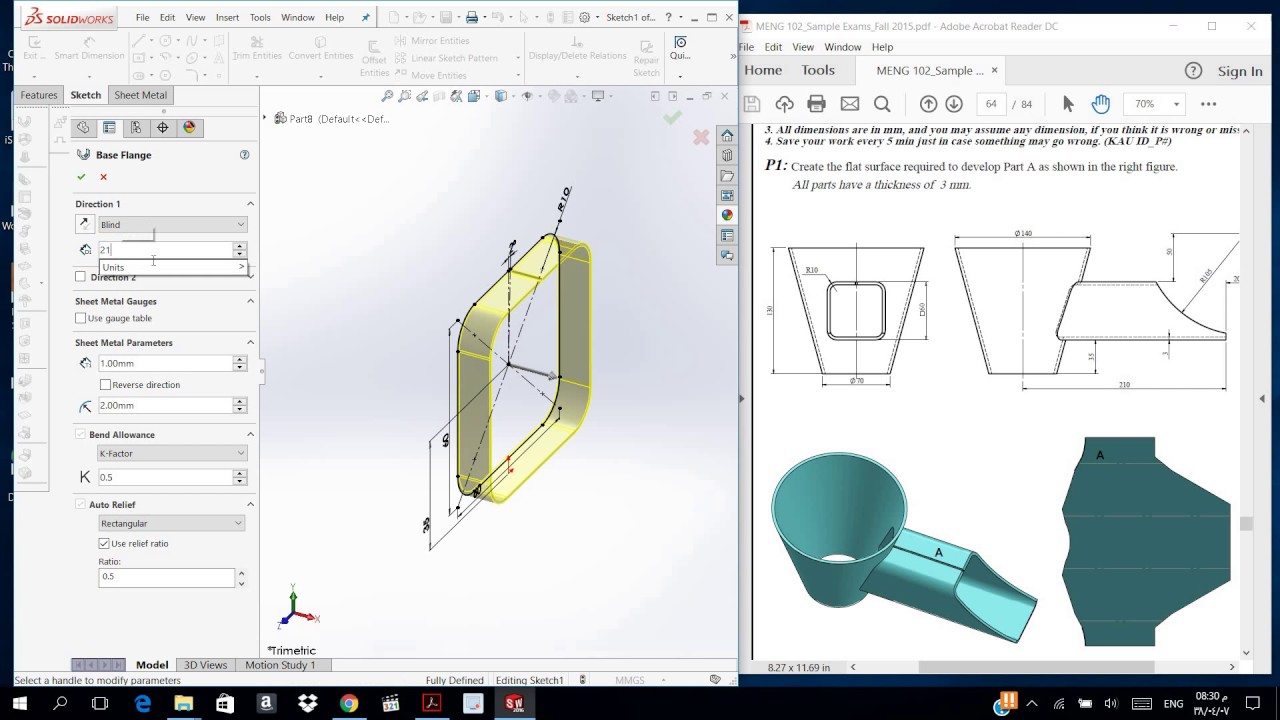Open Acrobat help question mark icon
This screenshot has width=1280, height=720.
pos(1193,71)
